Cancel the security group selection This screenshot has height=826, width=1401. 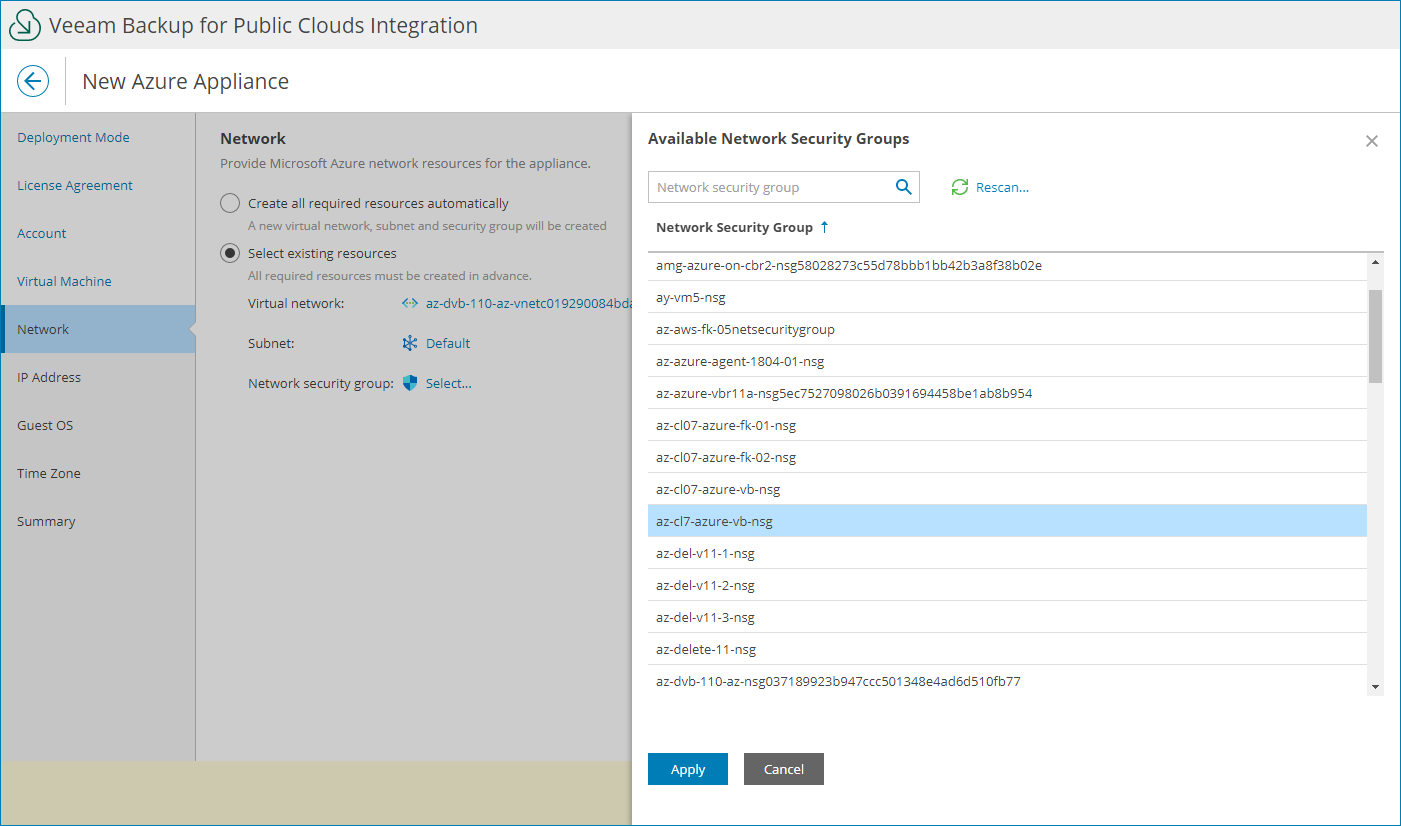783,769
